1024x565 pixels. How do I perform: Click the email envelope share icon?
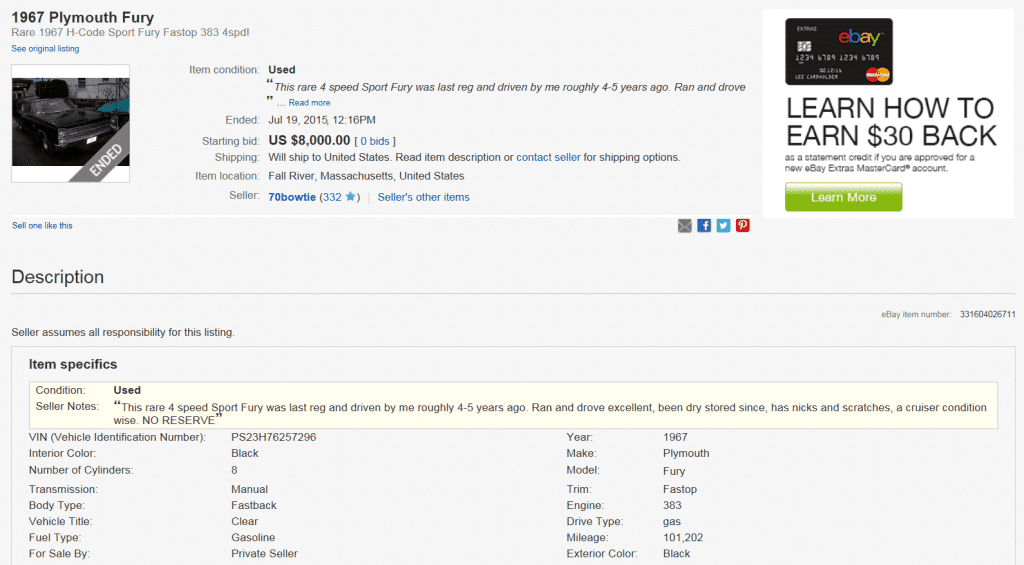click(684, 226)
